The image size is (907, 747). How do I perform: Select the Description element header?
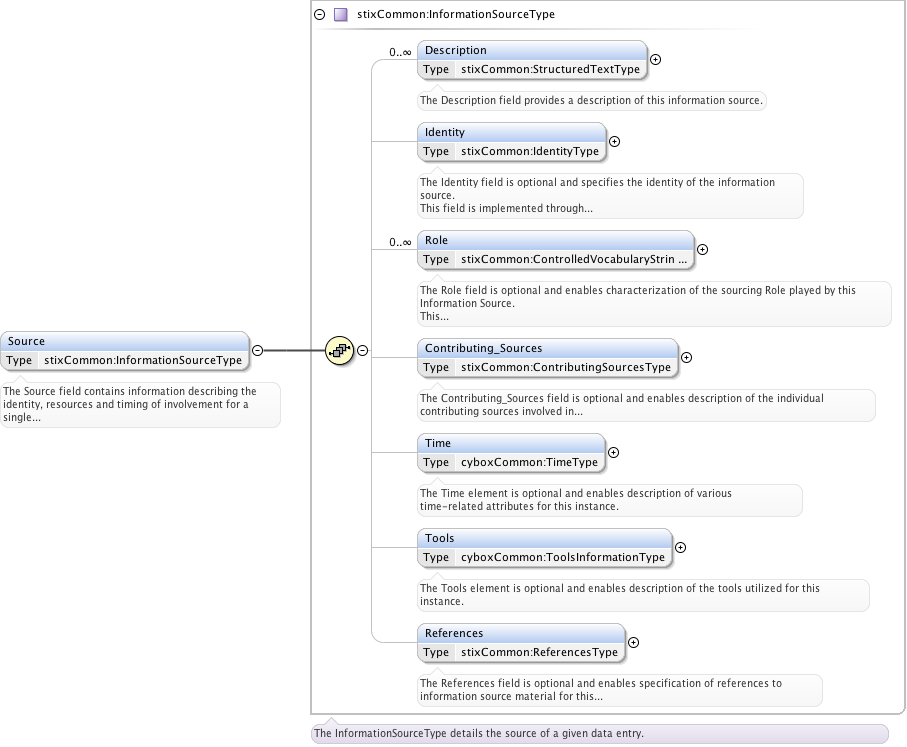click(532, 50)
